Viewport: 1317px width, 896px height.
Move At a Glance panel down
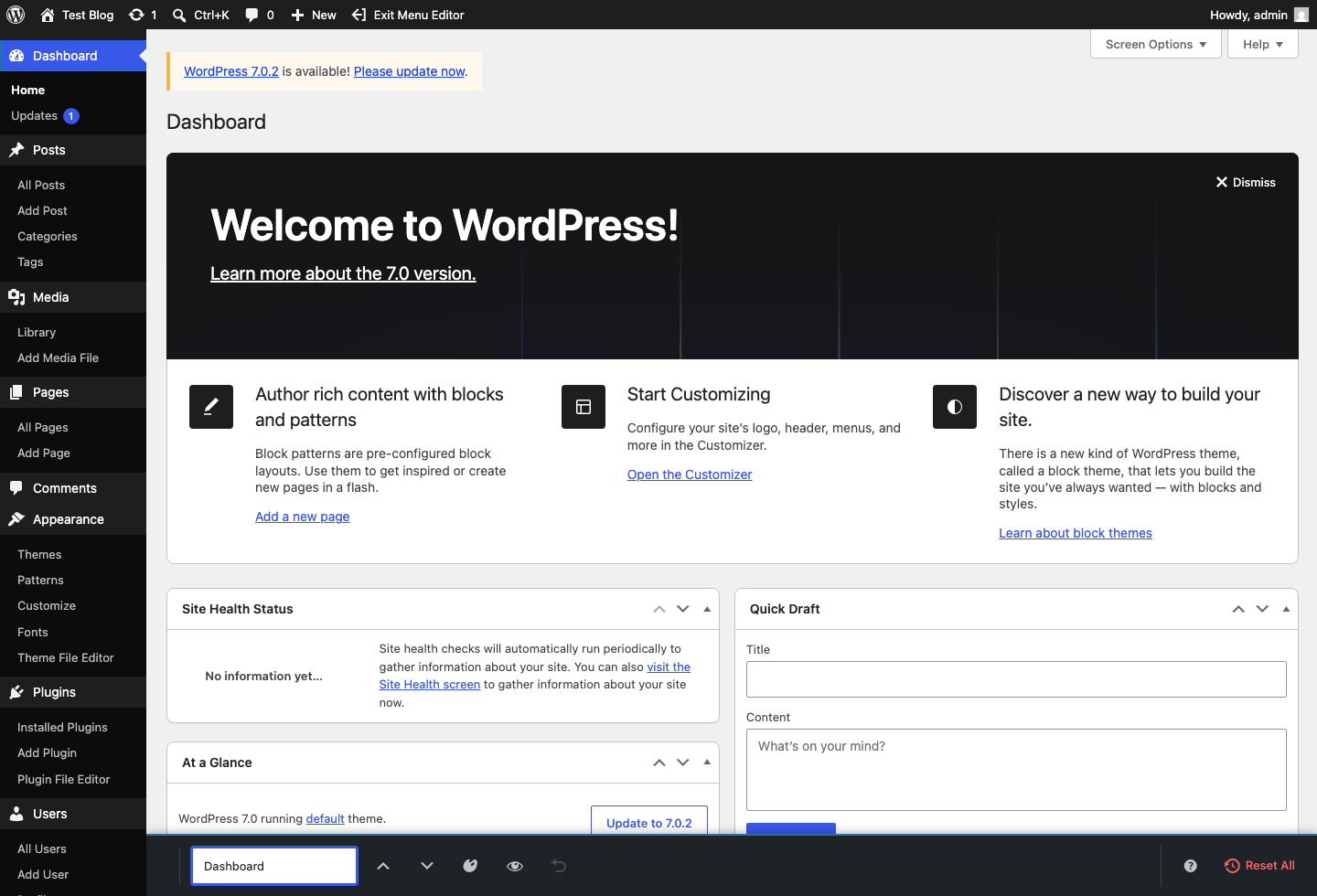click(x=683, y=763)
